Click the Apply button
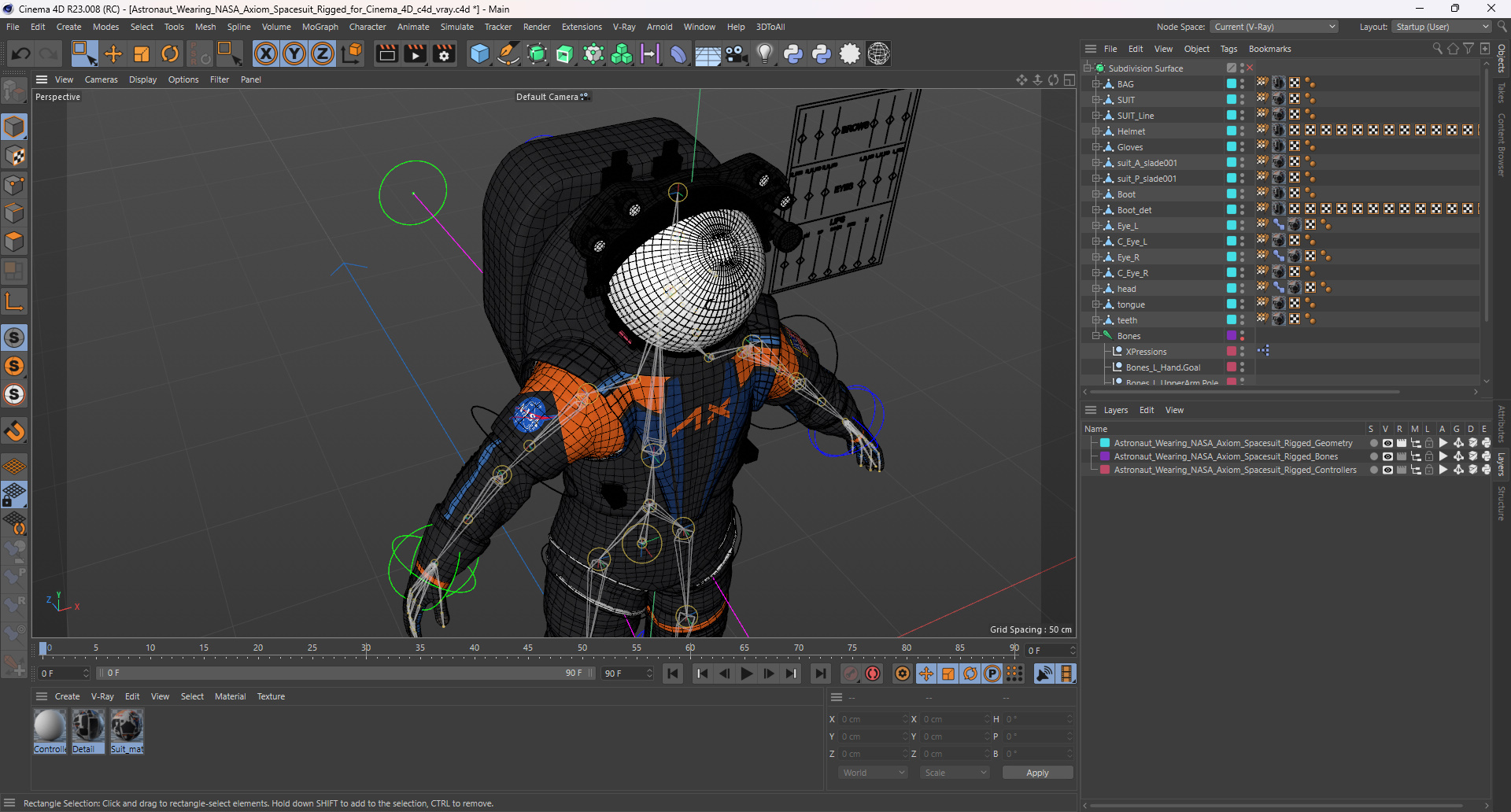Screen dimensions: 1511x812 click(x=1037, y=773)
